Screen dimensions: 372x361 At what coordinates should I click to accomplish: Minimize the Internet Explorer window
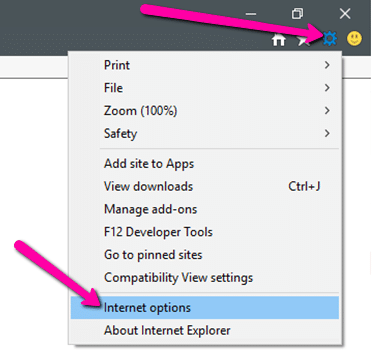[x=251, y=14]
